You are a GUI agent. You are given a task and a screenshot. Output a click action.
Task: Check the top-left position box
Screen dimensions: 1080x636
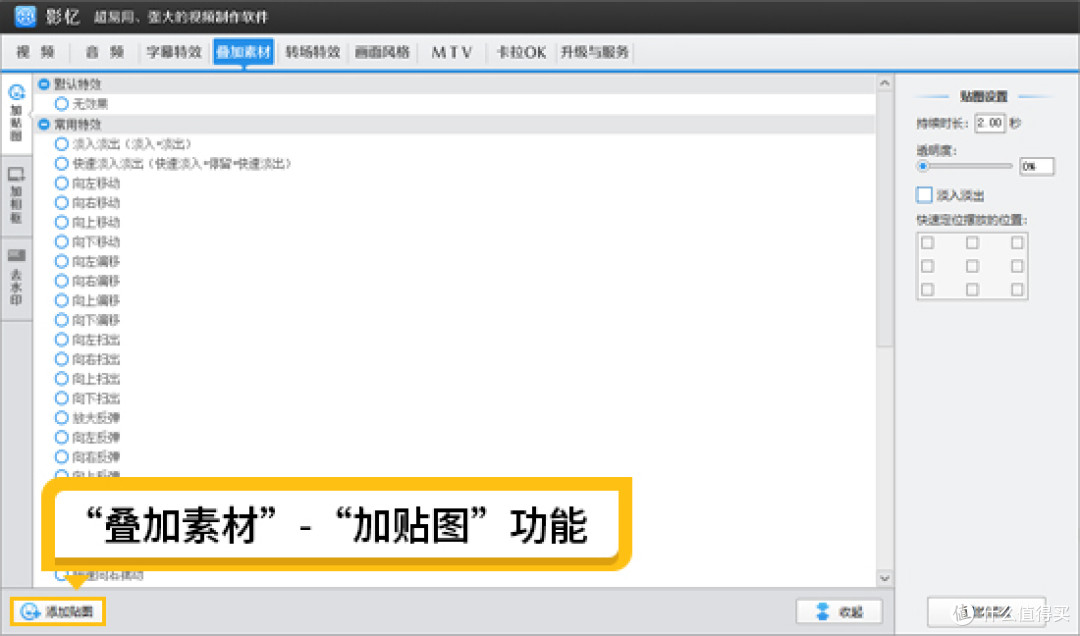(x=928, y=243)
